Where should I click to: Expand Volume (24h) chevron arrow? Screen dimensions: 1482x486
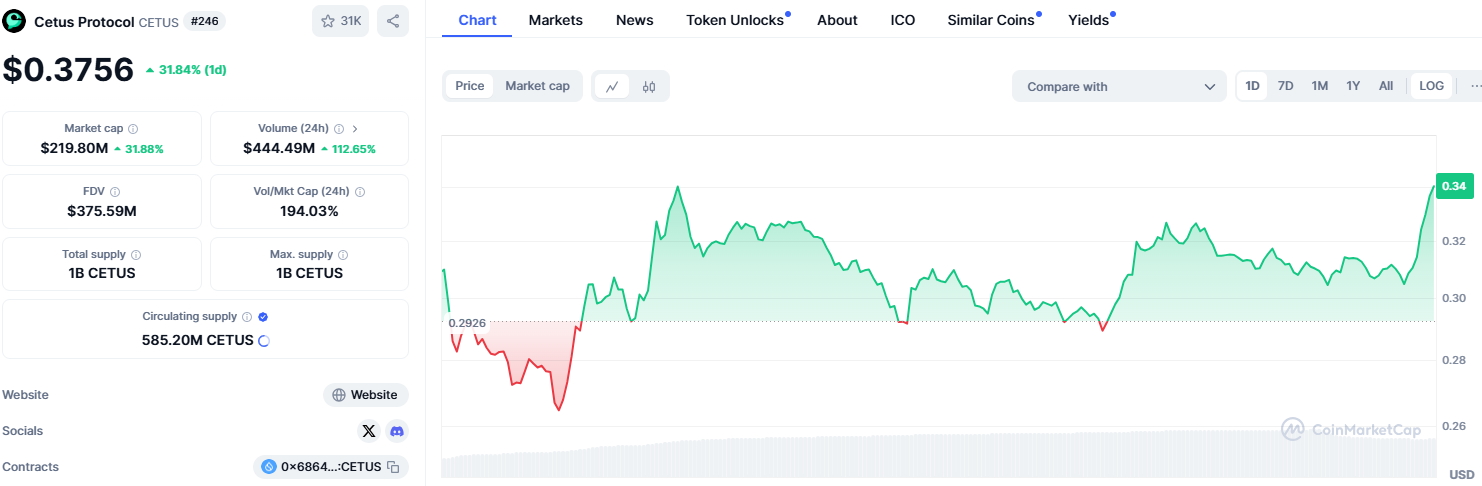point(355,129)
